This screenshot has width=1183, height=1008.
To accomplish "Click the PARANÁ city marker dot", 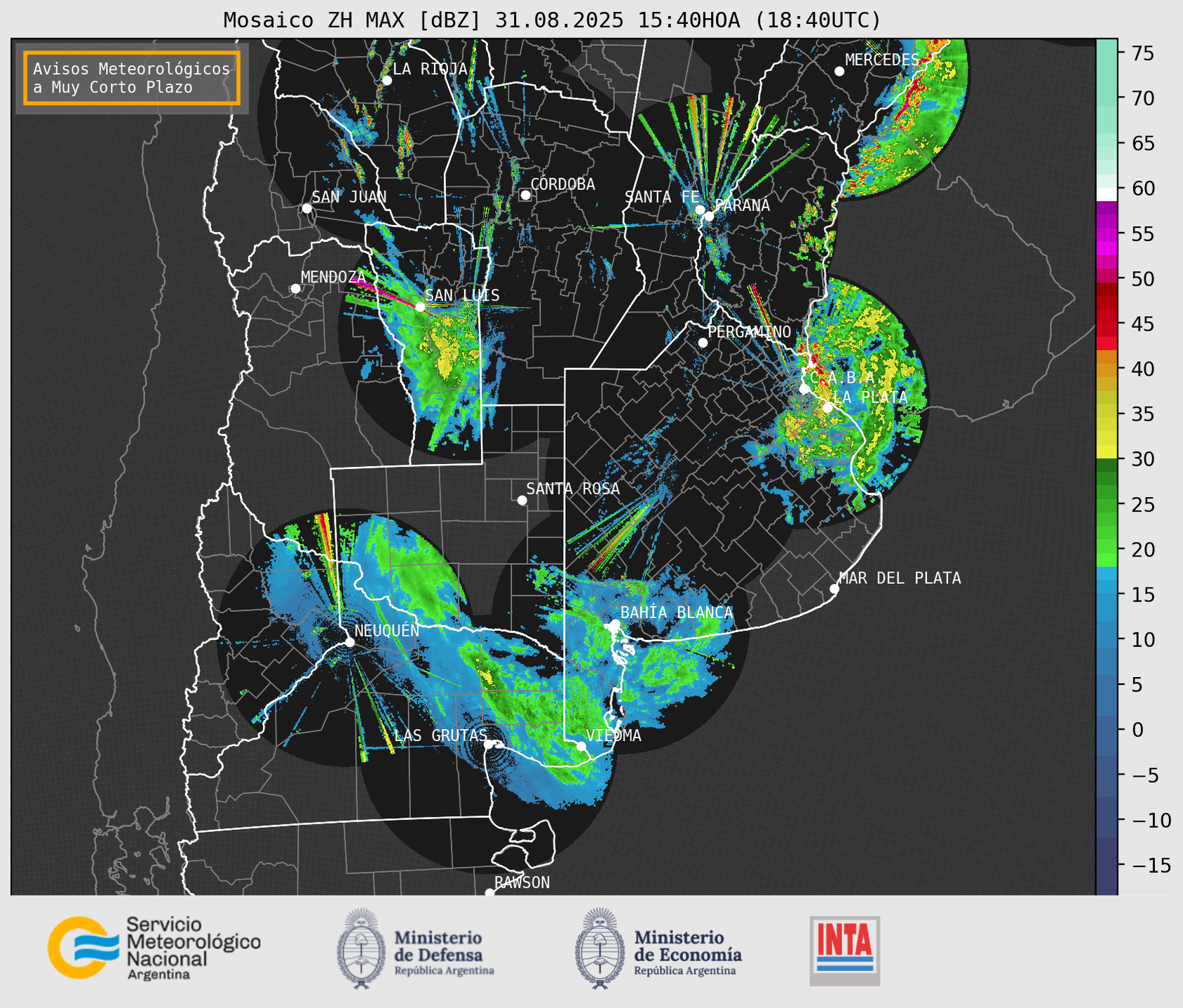I will click(709, 217).
